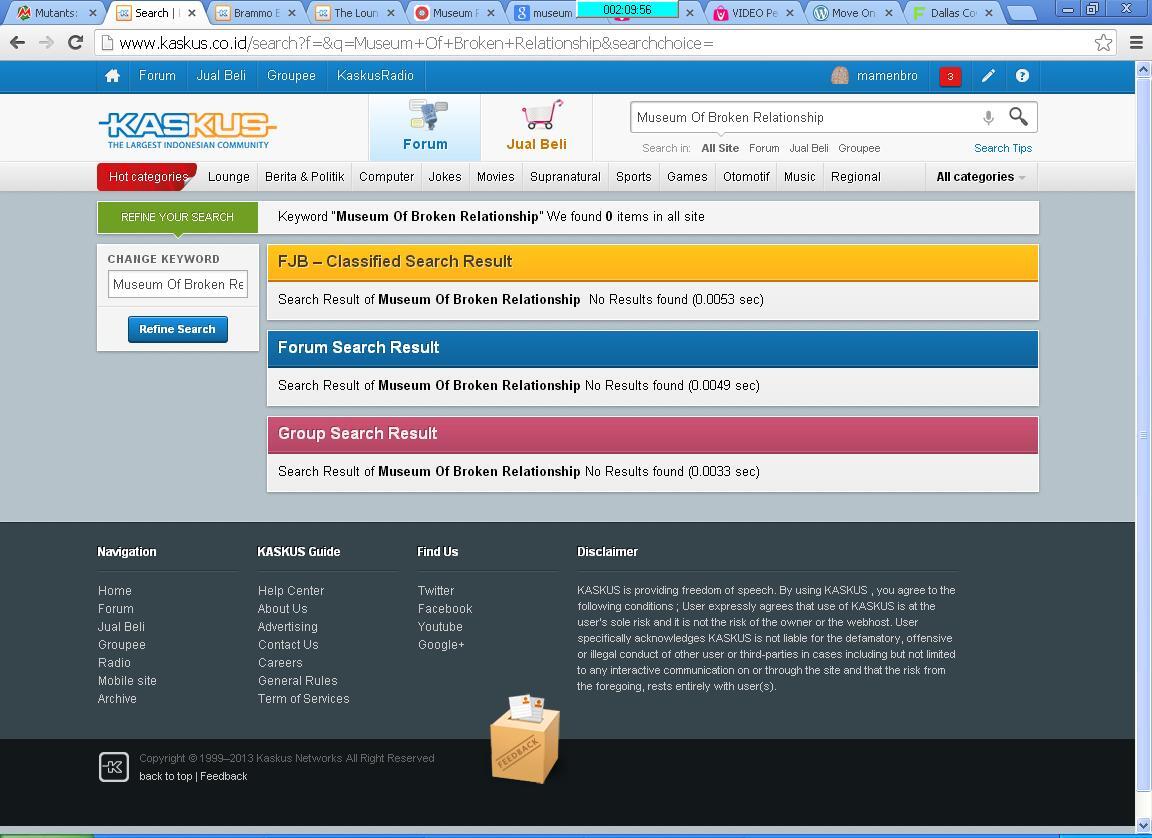This screenshot has height=838, width=1152.
Task: Click the mamenbro user avatar
Action: pos(840,76)
